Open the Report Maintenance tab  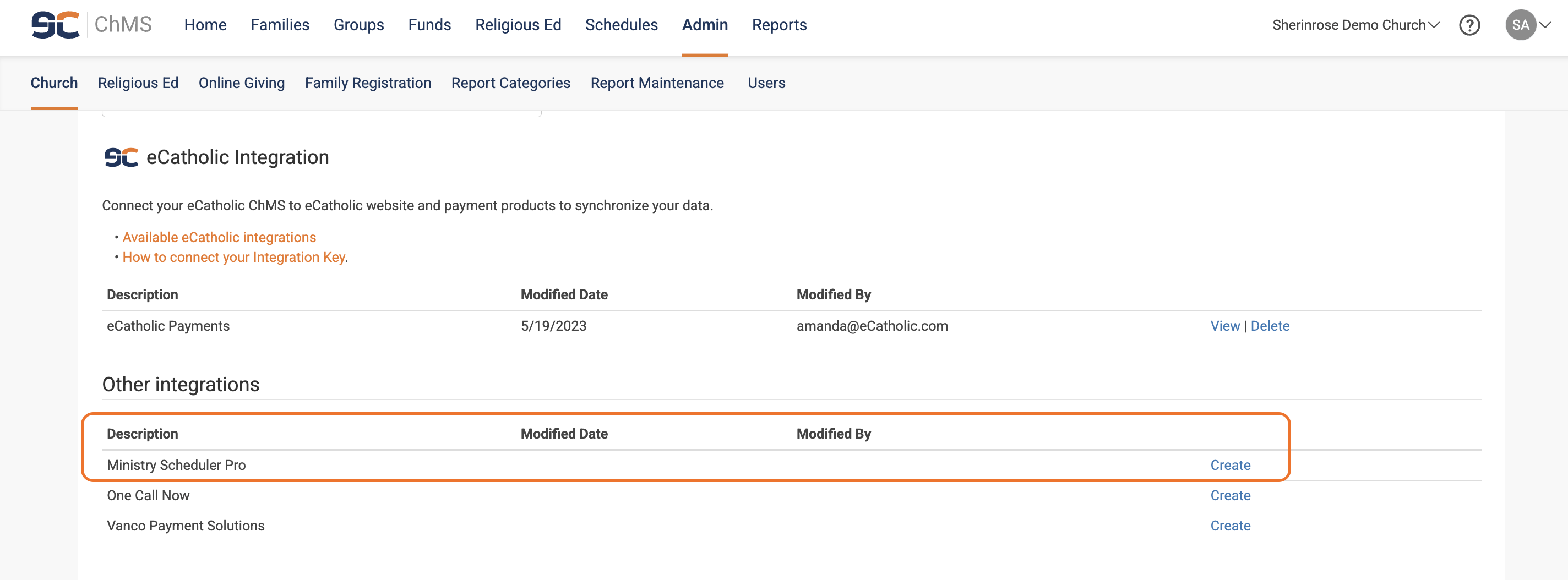(x=657, y=83)
